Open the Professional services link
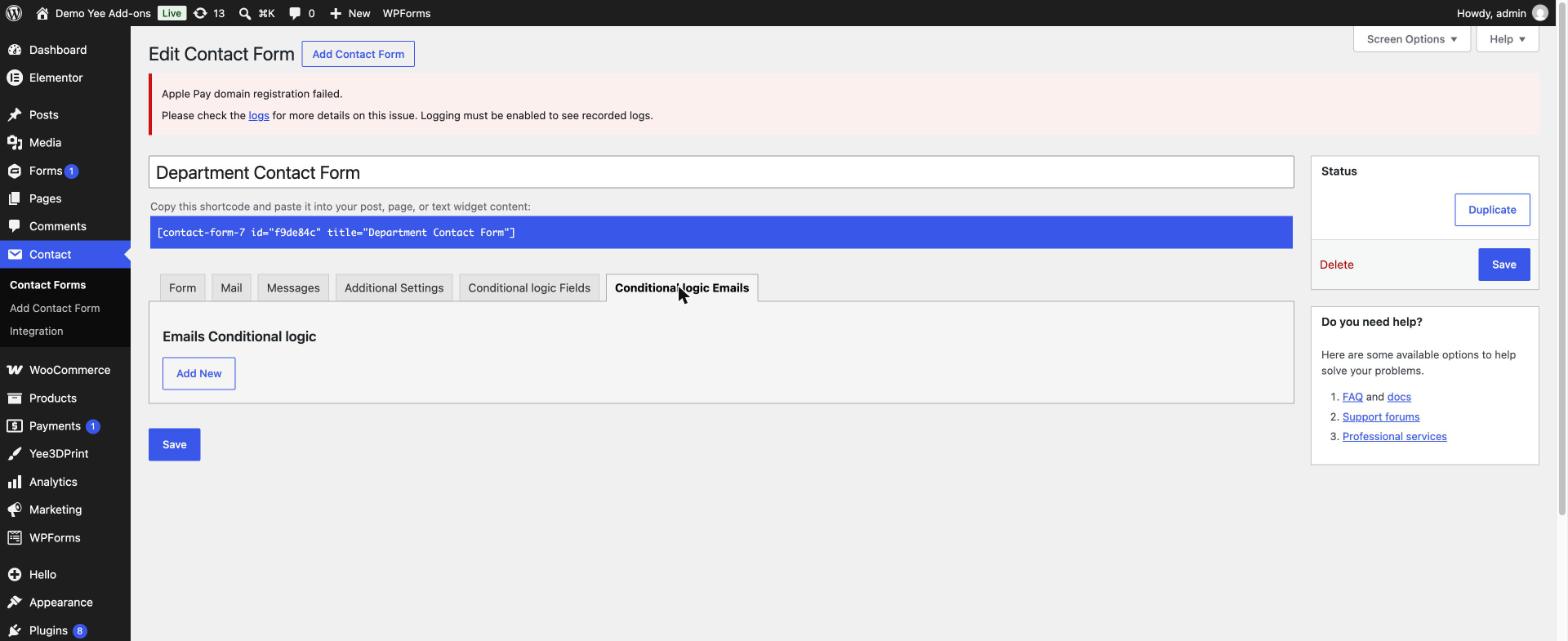The height and width of the screenshot is (641, 1568). 1394,437
